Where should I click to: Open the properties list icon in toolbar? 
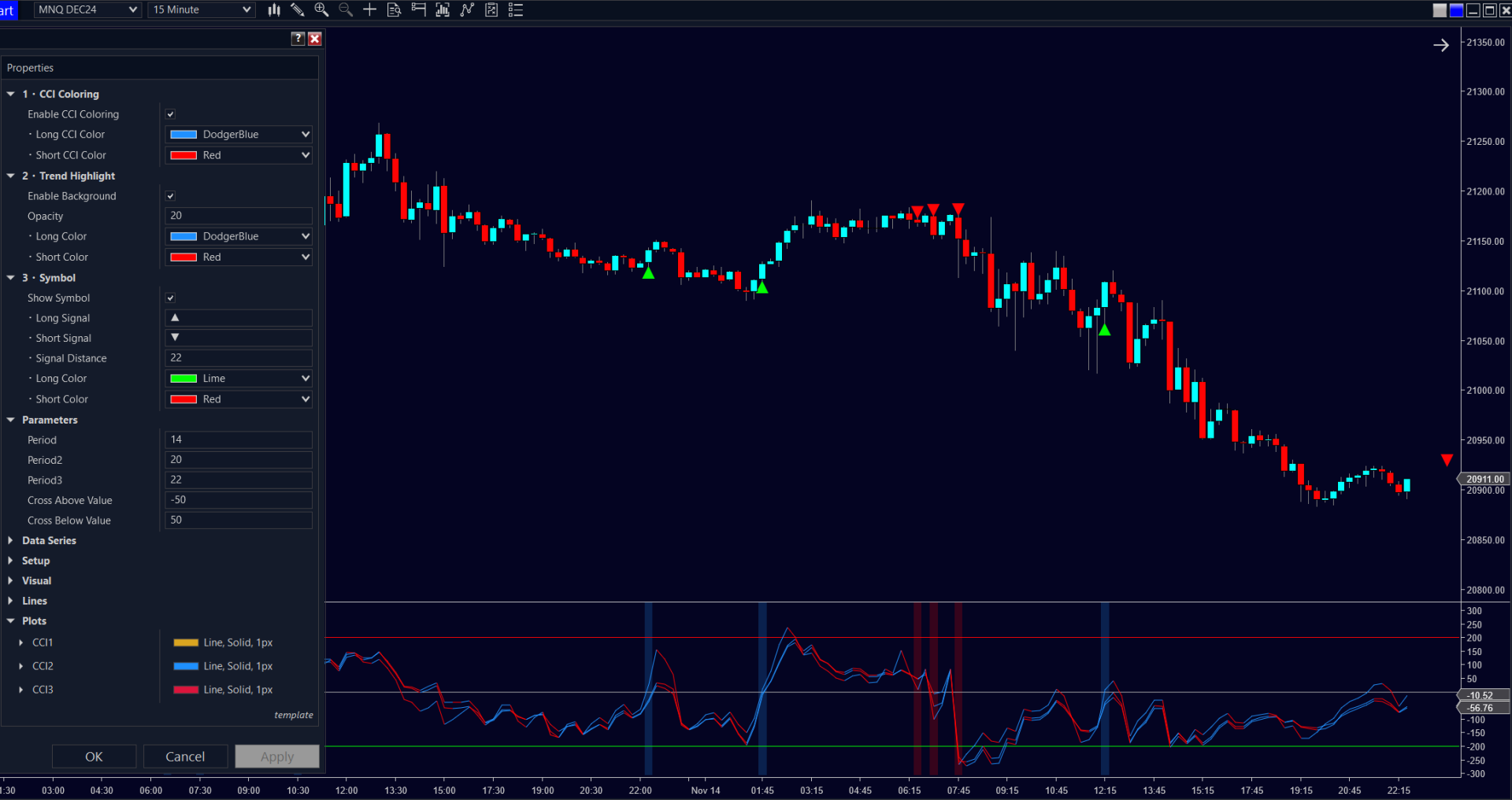tap(516, 9)
